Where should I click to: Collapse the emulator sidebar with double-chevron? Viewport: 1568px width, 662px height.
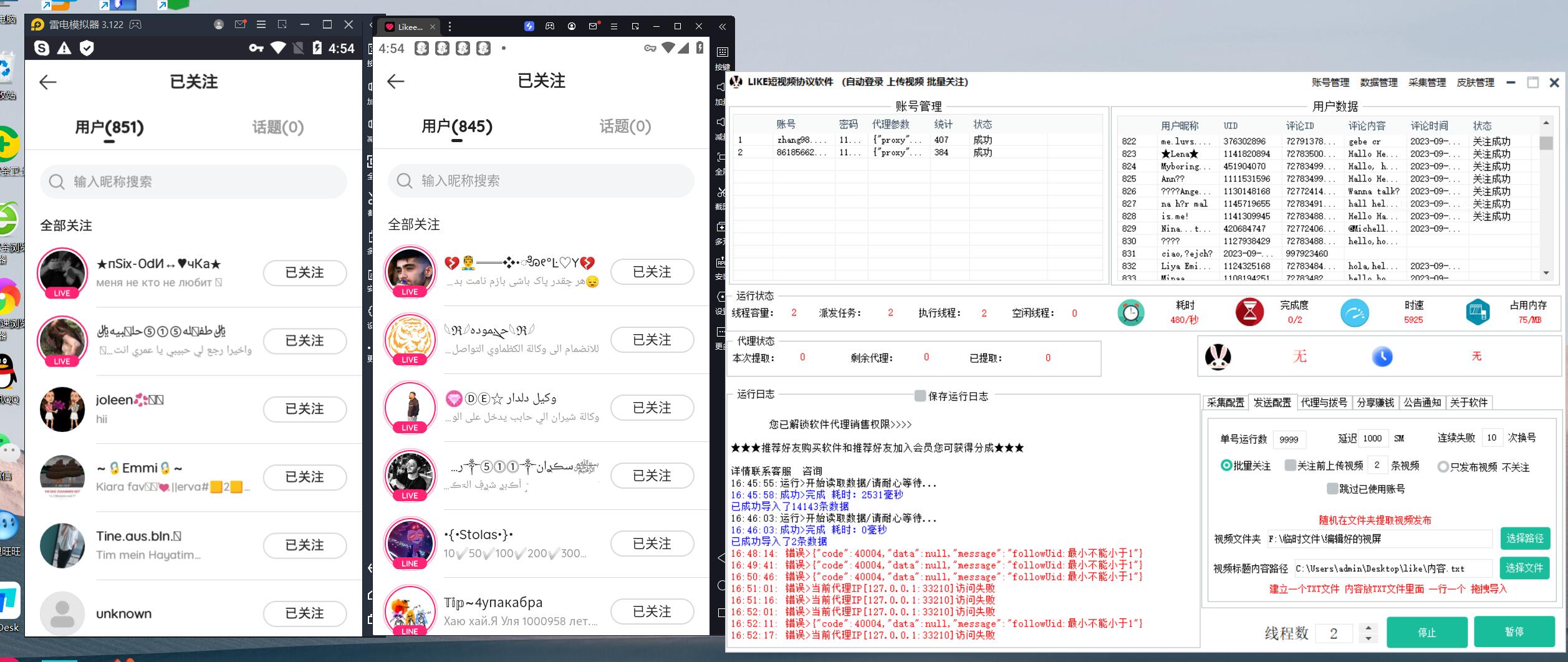point(722,26)
